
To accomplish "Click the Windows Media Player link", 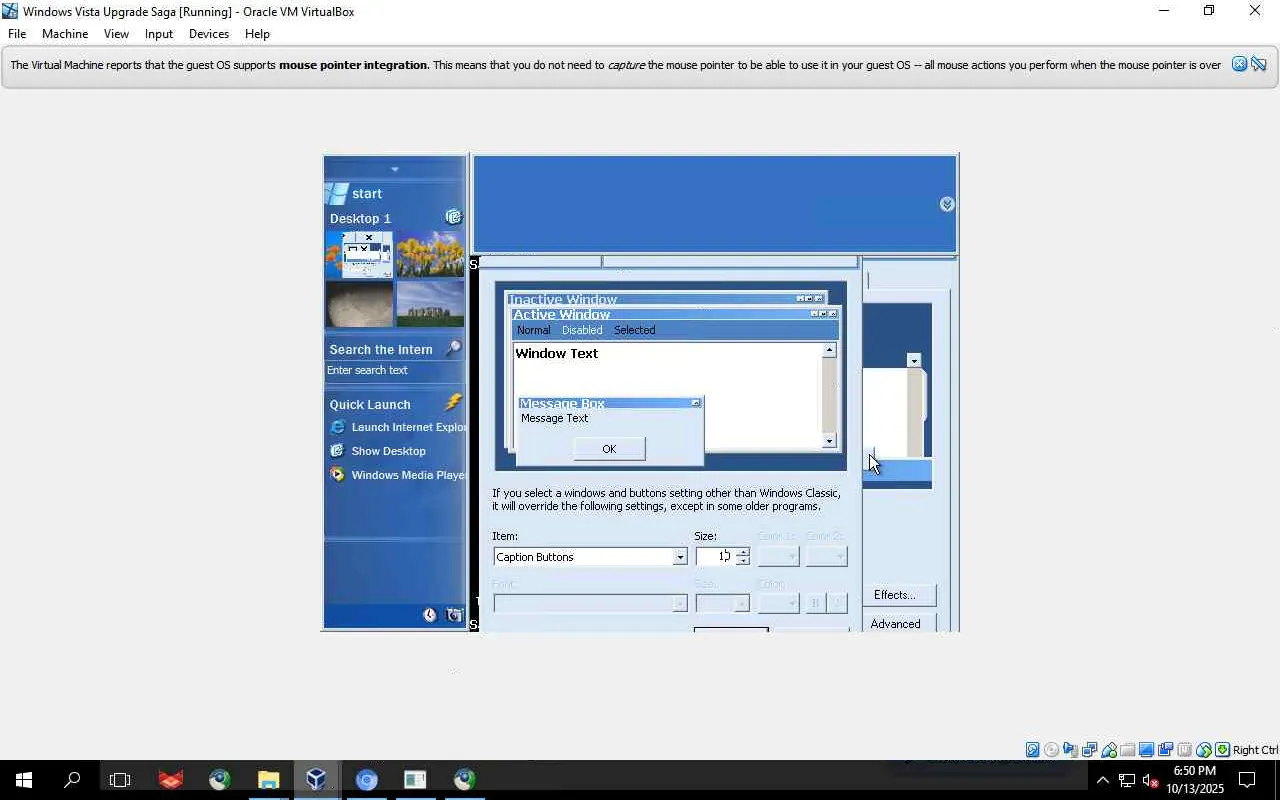I will click(x=409, y=475).
